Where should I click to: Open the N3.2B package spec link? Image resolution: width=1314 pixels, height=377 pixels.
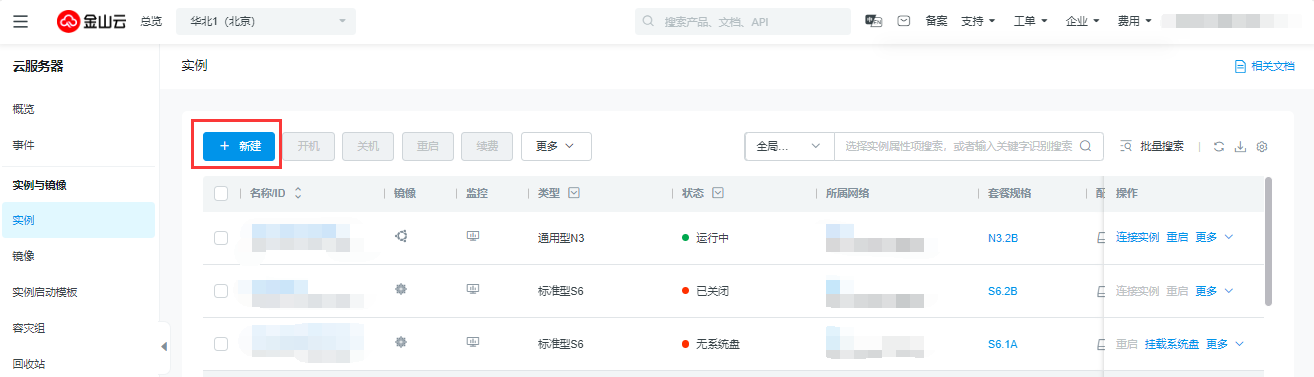[x=1002, y=238]
